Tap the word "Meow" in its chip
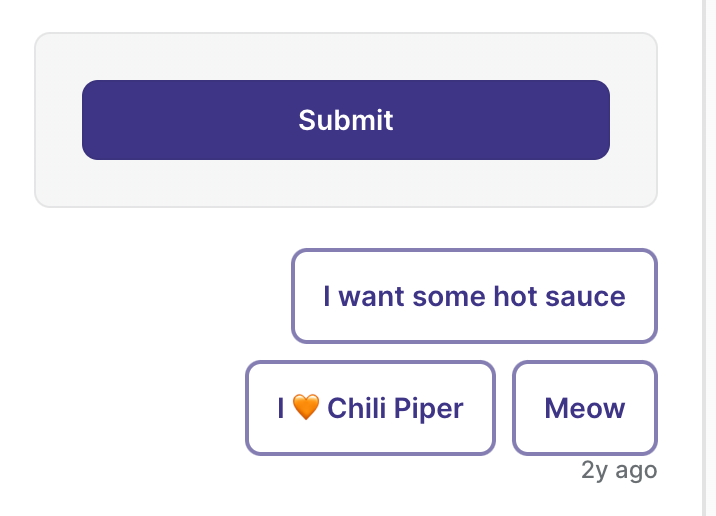This screenshot has width=716, height=516. [x=585, y=408]
